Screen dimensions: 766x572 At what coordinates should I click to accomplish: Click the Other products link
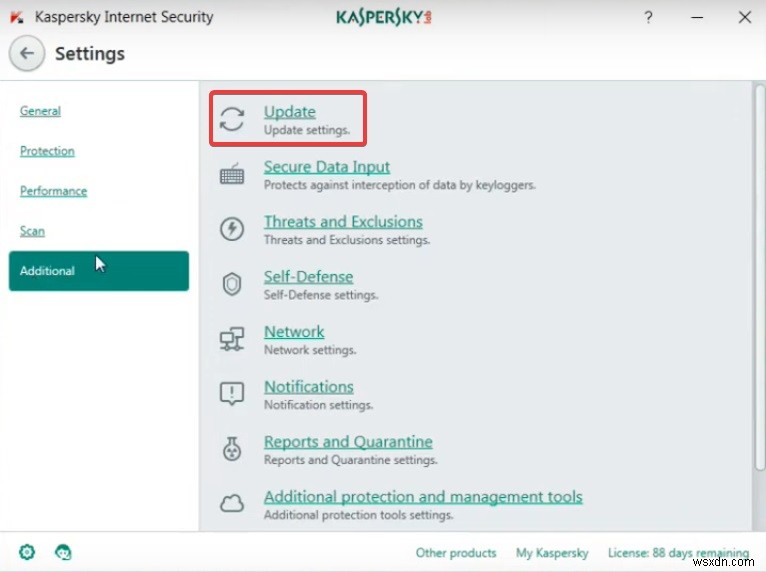[456, 553]
